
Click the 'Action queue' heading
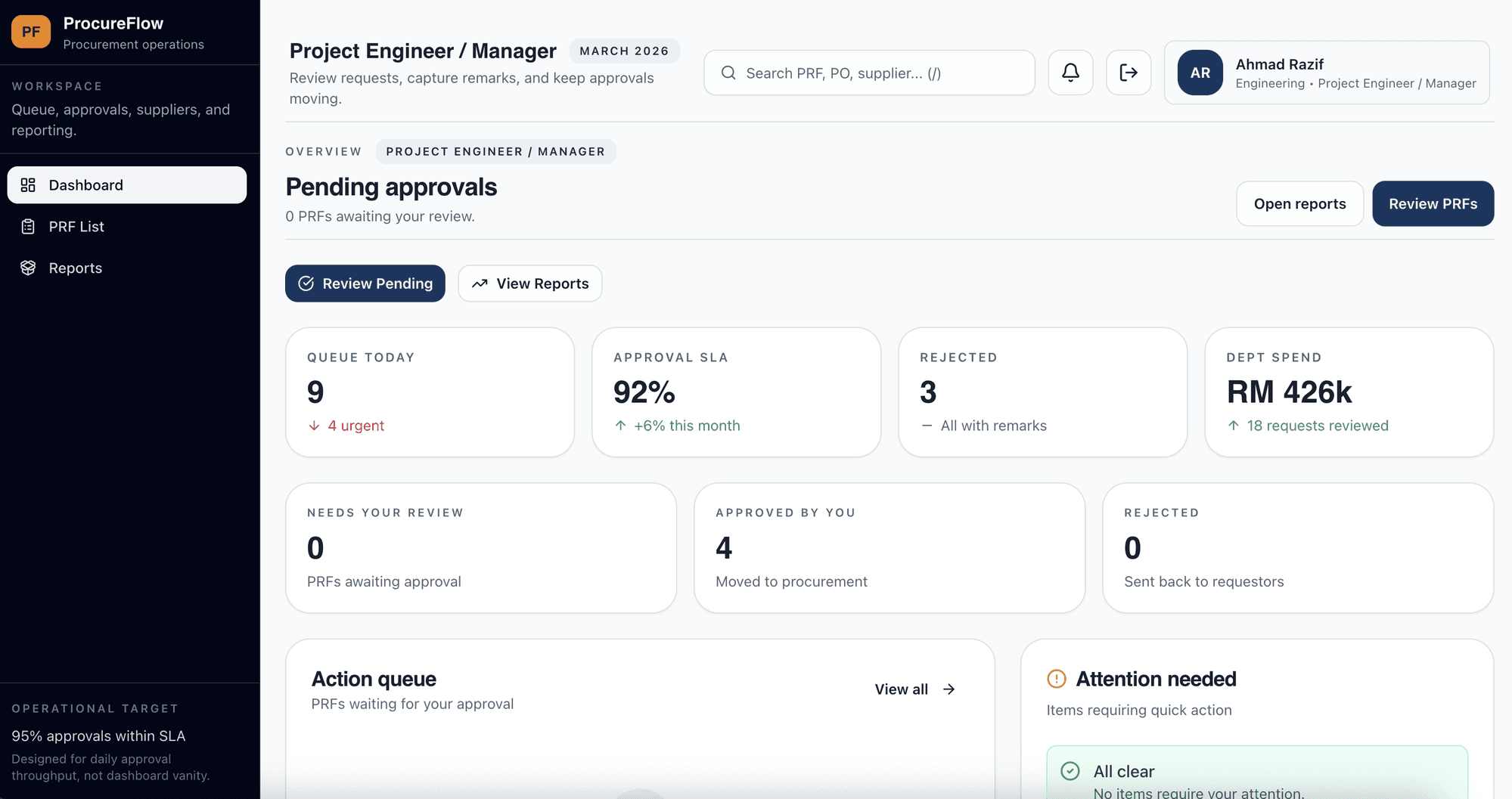pyautogui.click(x=374, y=679)
